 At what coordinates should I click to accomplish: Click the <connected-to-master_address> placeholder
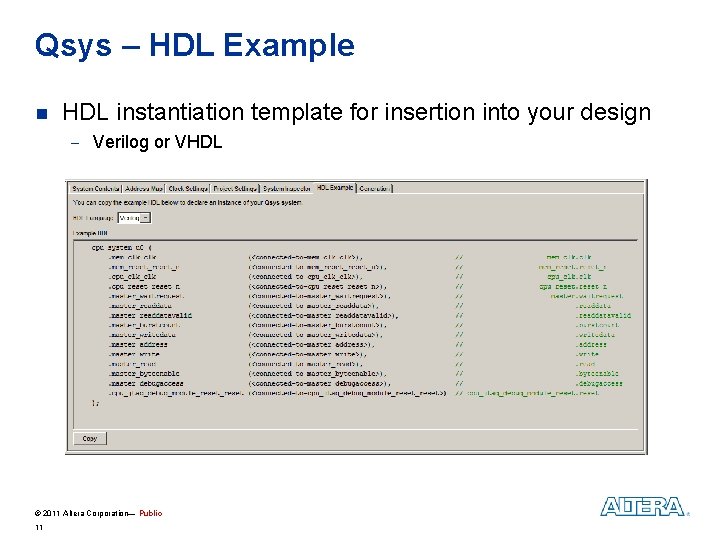[x=311, y=344]
